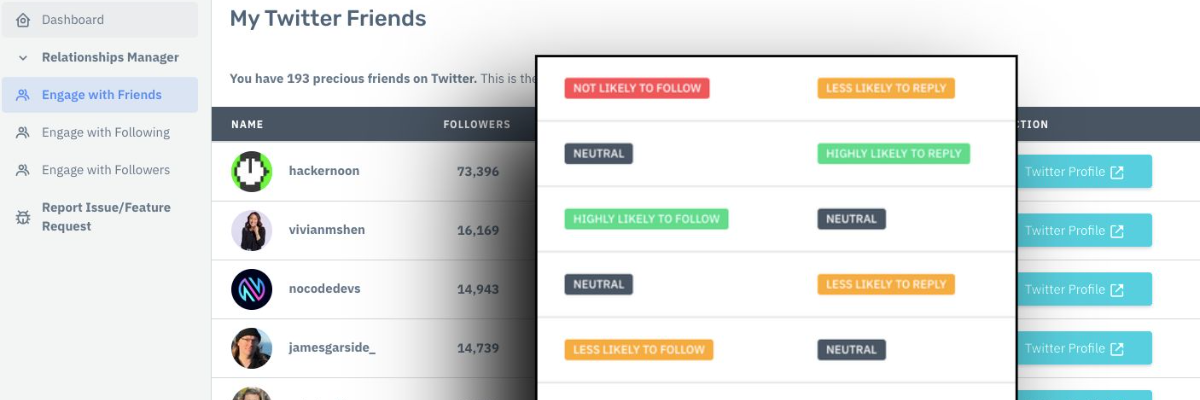
Task: Click the green Highly Likely to Reply badge
Action: coord(893,154)
